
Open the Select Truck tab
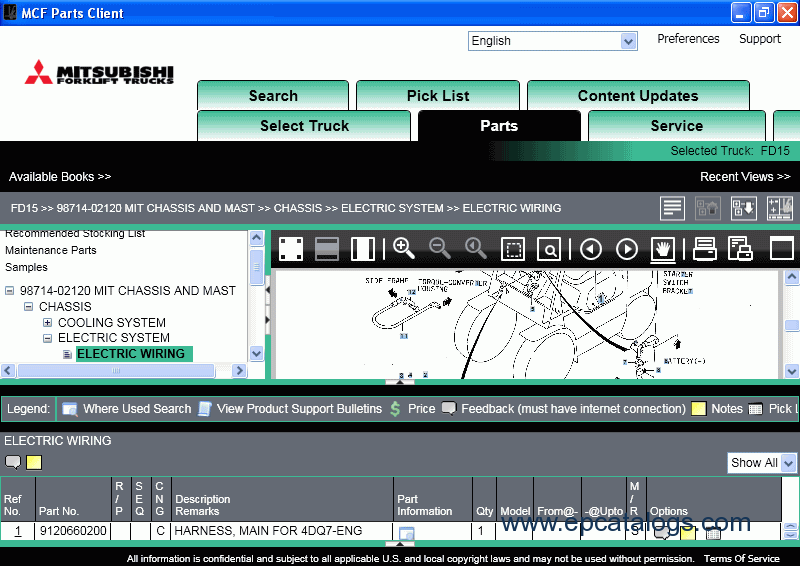pyautogui.click(x=304, y=126)
